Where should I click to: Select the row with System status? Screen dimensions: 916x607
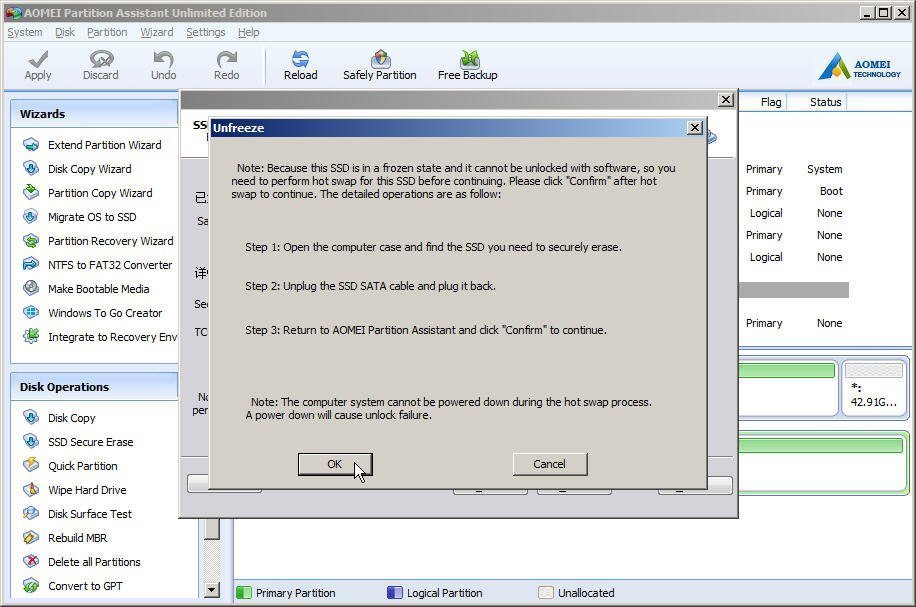(x=794, y=169)
